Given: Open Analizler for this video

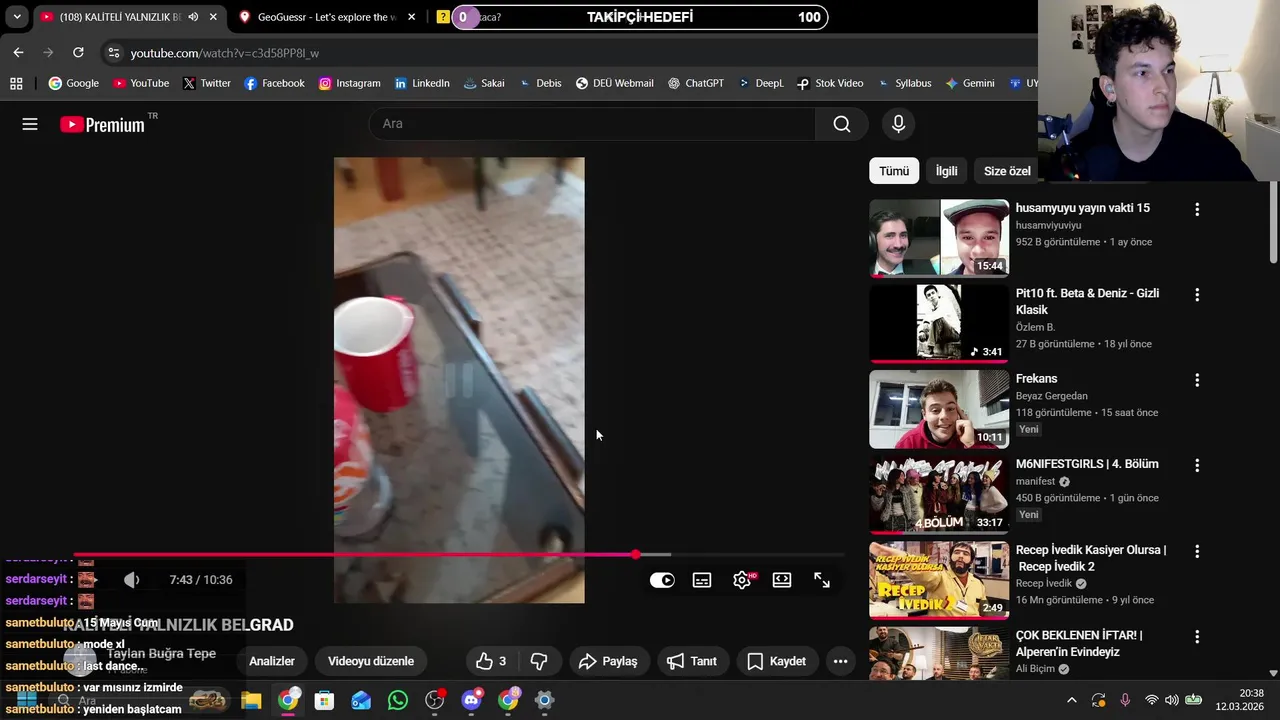Looking at the screenshot, I should pos(272,661).
